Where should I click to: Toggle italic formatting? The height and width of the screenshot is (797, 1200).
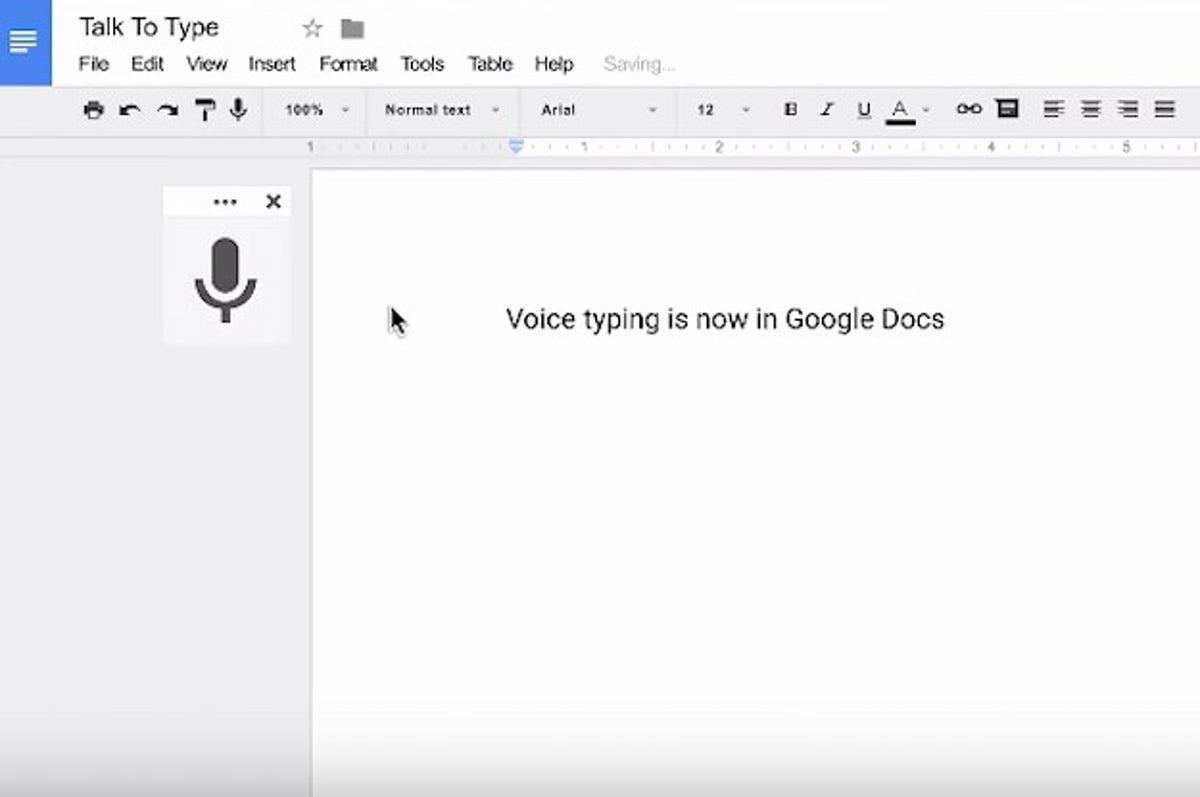[x=827, y=110]
